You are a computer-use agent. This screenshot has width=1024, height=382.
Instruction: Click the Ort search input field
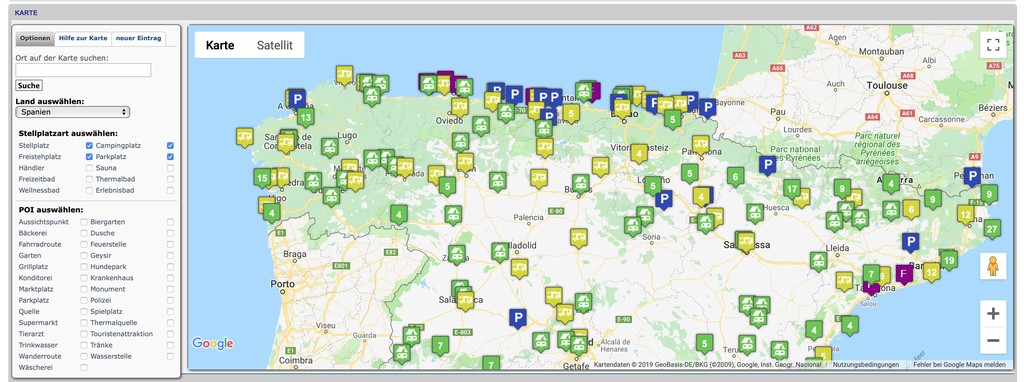click(x=83, y=70)
